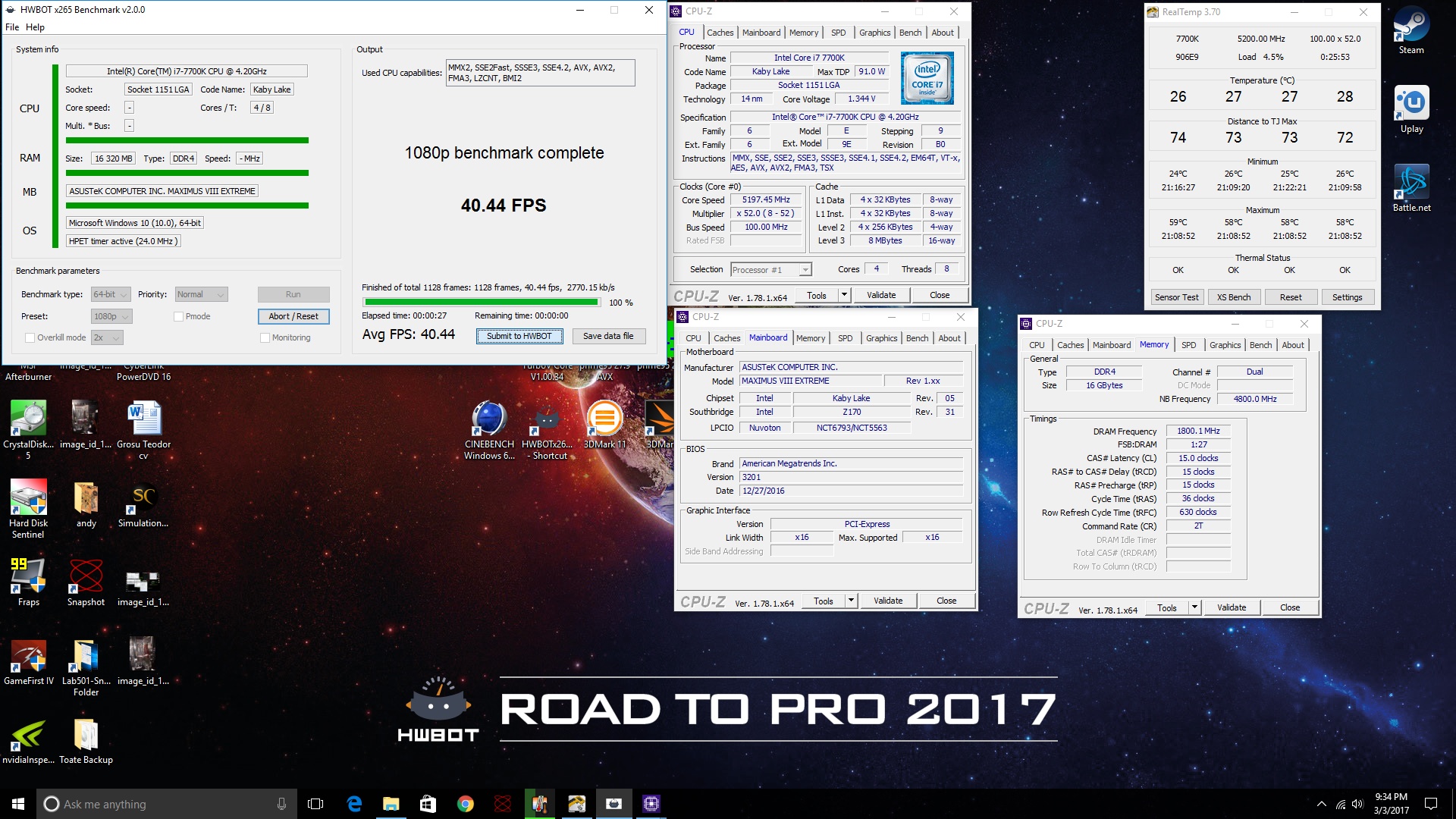Expand Tools arrow in CPU-Z CPU window
The image size is (1456, 819).
[x=844, y=295]
